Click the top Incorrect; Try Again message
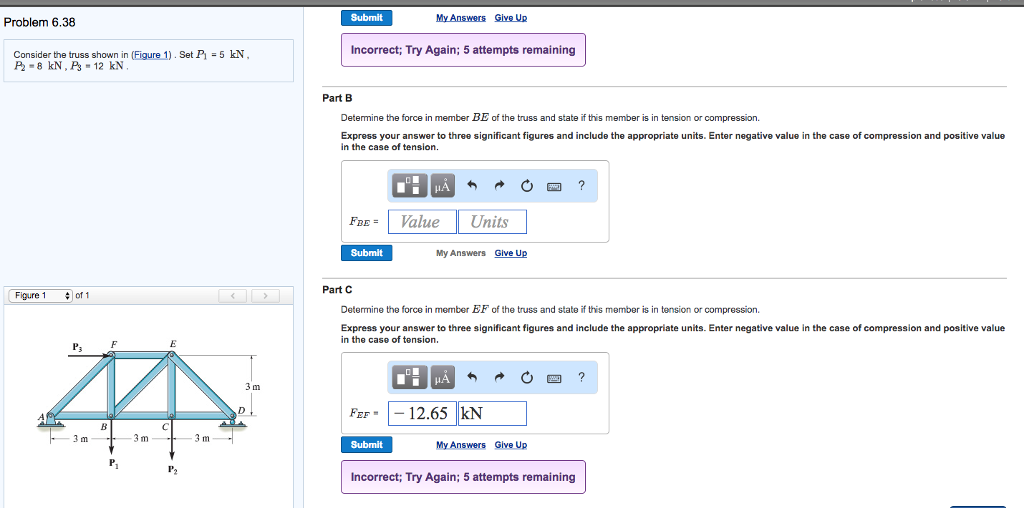The width and height of the screenshot is (1024, 508). tap(463, 50)
